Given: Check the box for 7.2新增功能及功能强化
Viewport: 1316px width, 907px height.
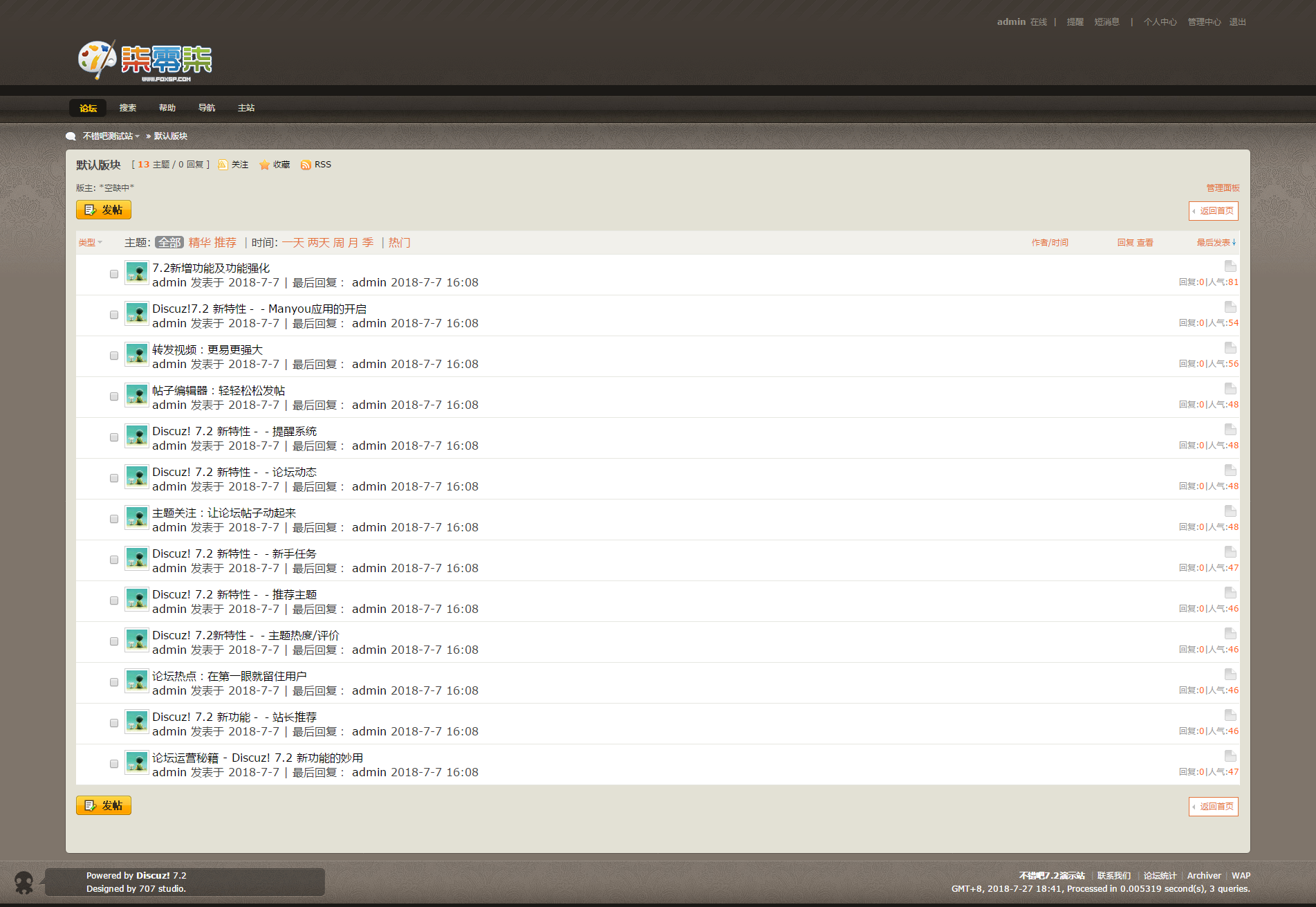Looking at the screenshot, I should tap(114, 274).
